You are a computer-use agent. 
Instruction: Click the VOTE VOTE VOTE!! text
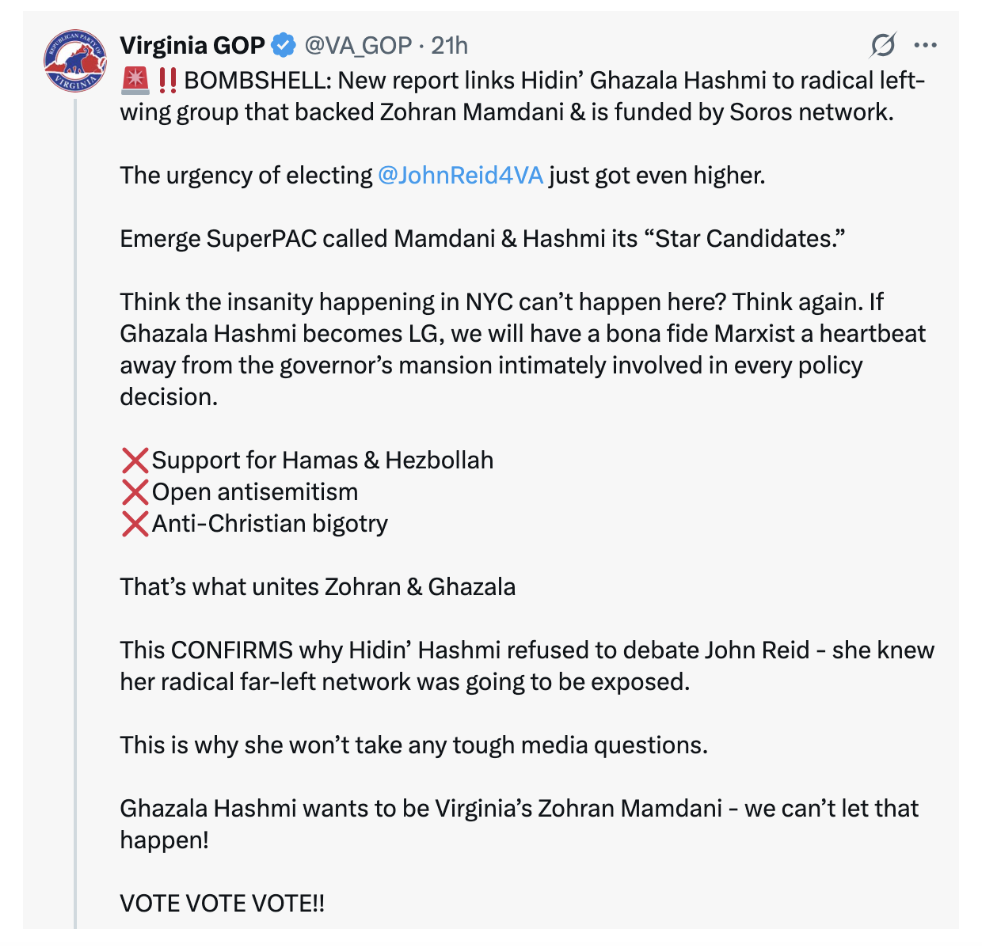click(222, 903)
